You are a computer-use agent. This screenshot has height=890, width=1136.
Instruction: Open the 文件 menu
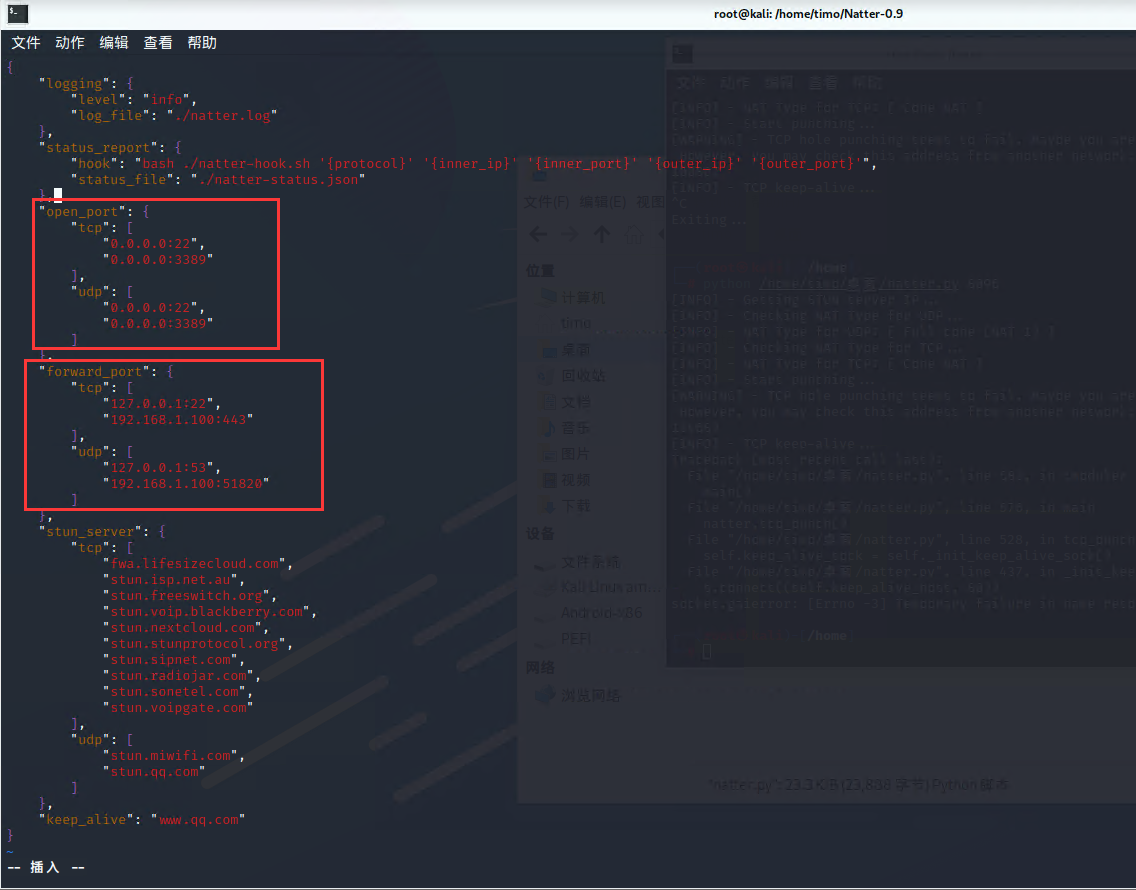tap(25, 43)
